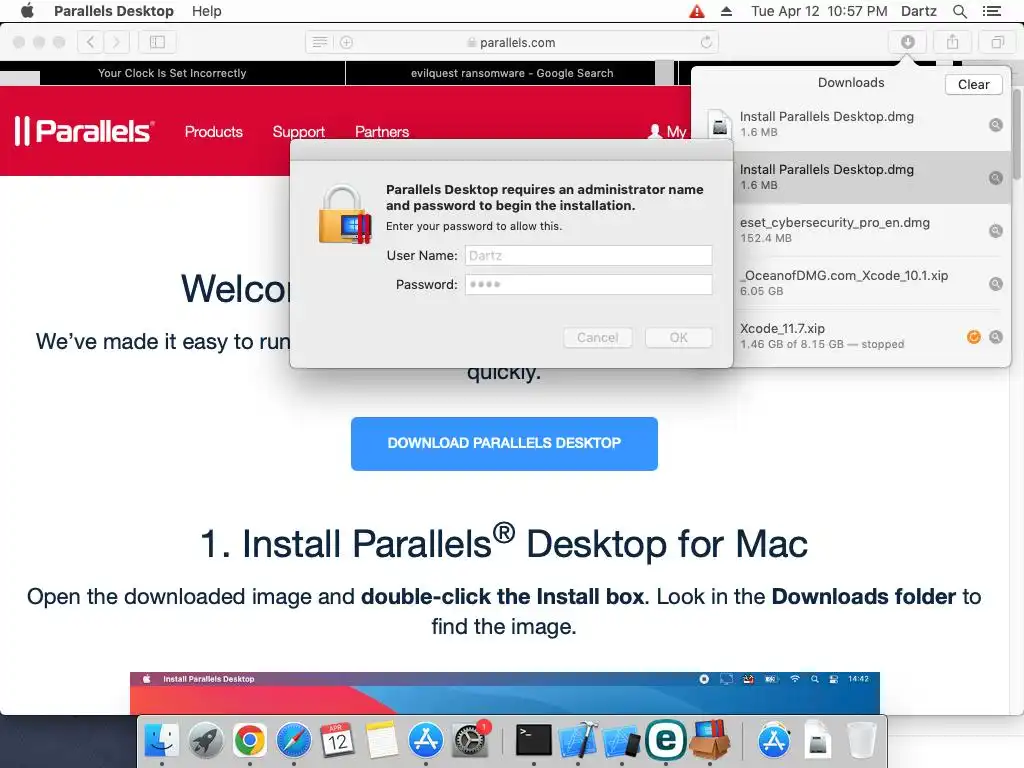
Task: Open Xcode from the Dock
Action: [x=577, y=741]
